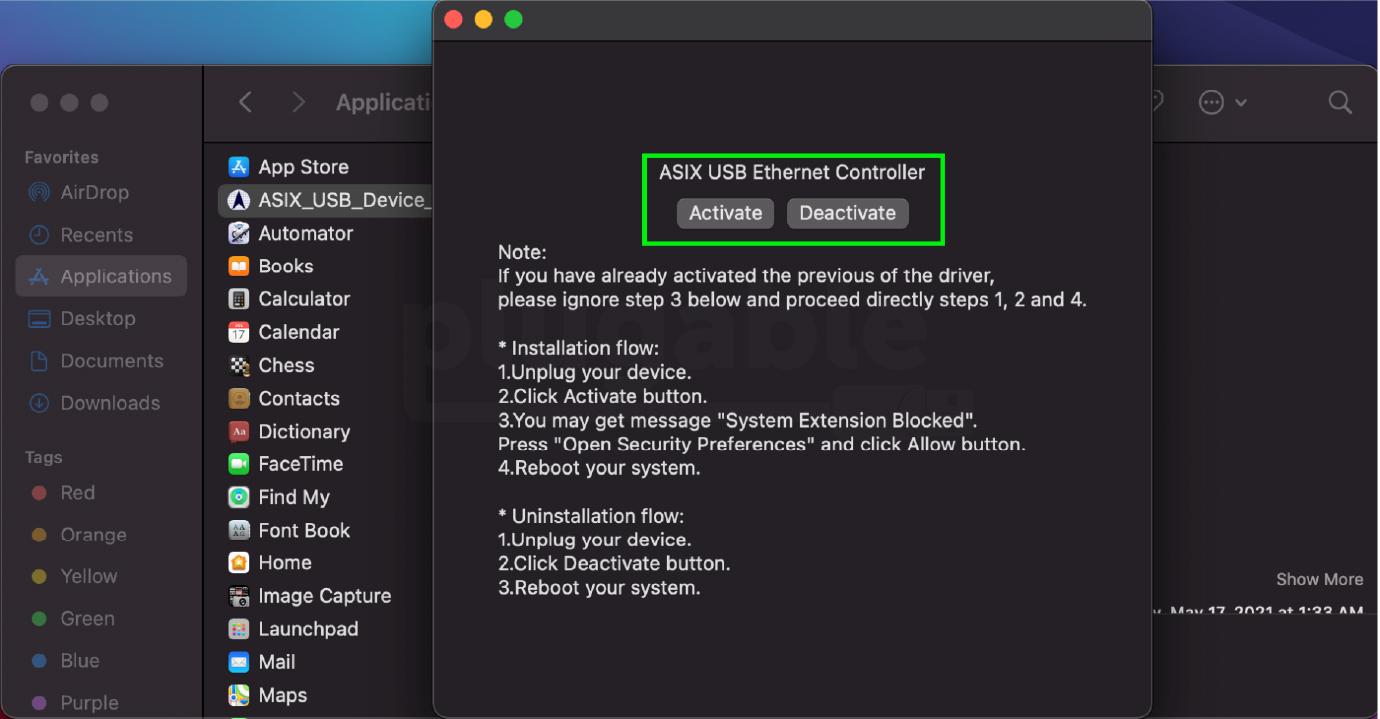Open Downloads in Finder sidebar

click(101, 402)
